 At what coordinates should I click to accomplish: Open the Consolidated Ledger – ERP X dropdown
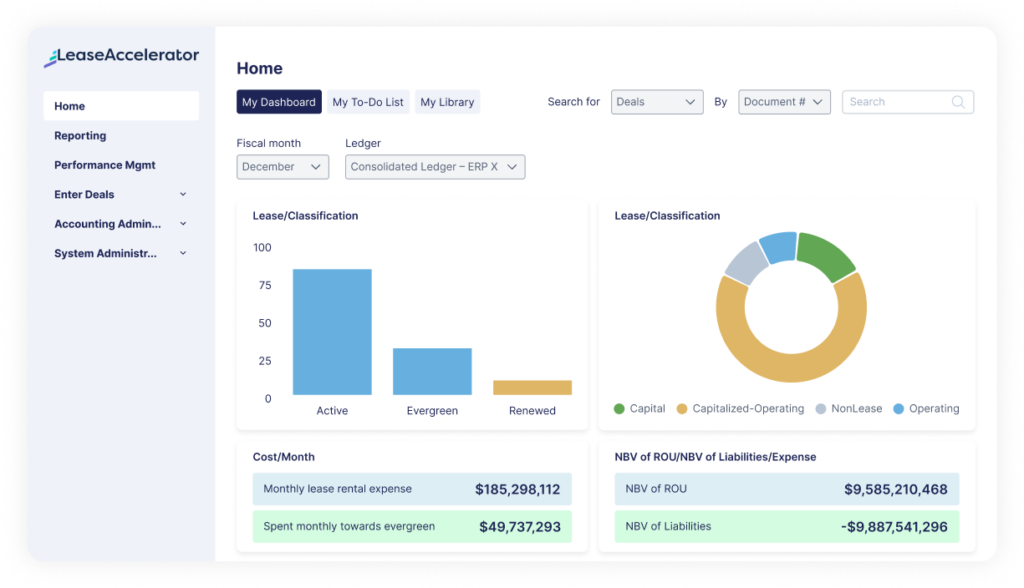[435, 167]
